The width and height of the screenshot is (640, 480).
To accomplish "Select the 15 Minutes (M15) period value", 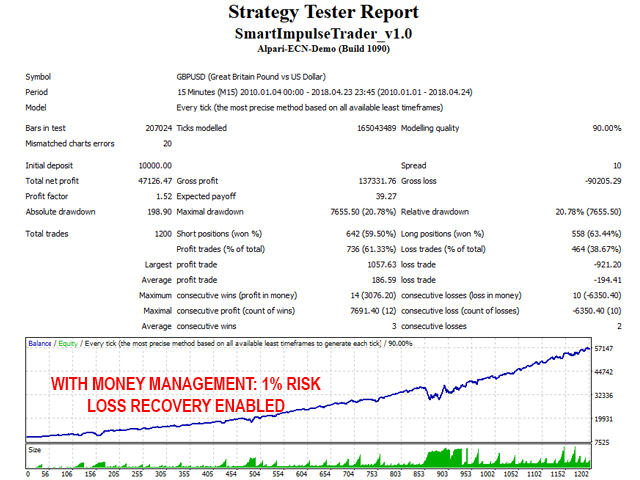I will 324,92.
